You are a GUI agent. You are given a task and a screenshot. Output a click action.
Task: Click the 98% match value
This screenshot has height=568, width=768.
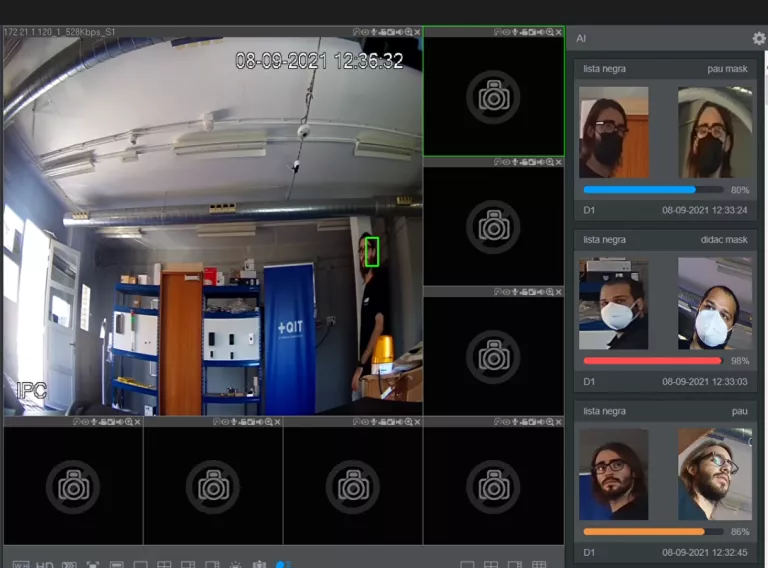740,361
